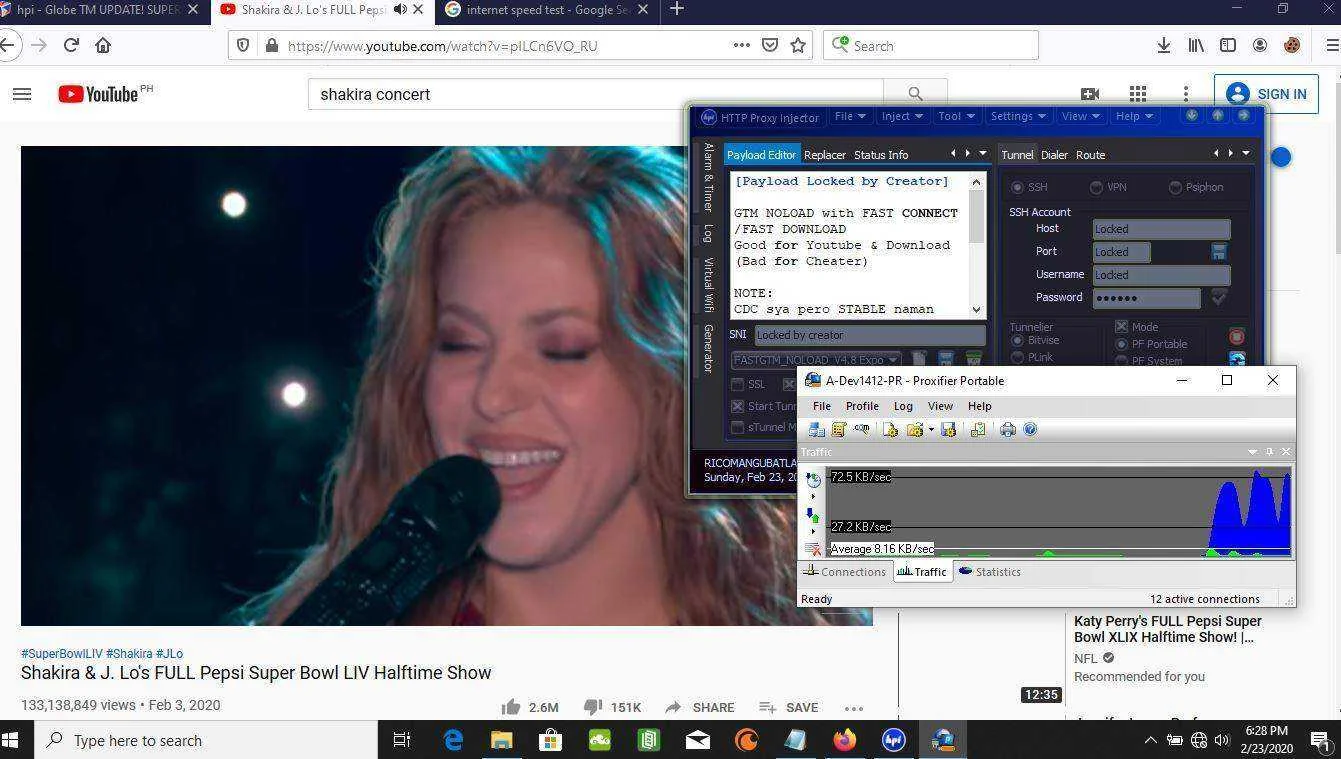Click YouTube create video camera icon
1341x759 pixels.
click(x=1090, y=94)
